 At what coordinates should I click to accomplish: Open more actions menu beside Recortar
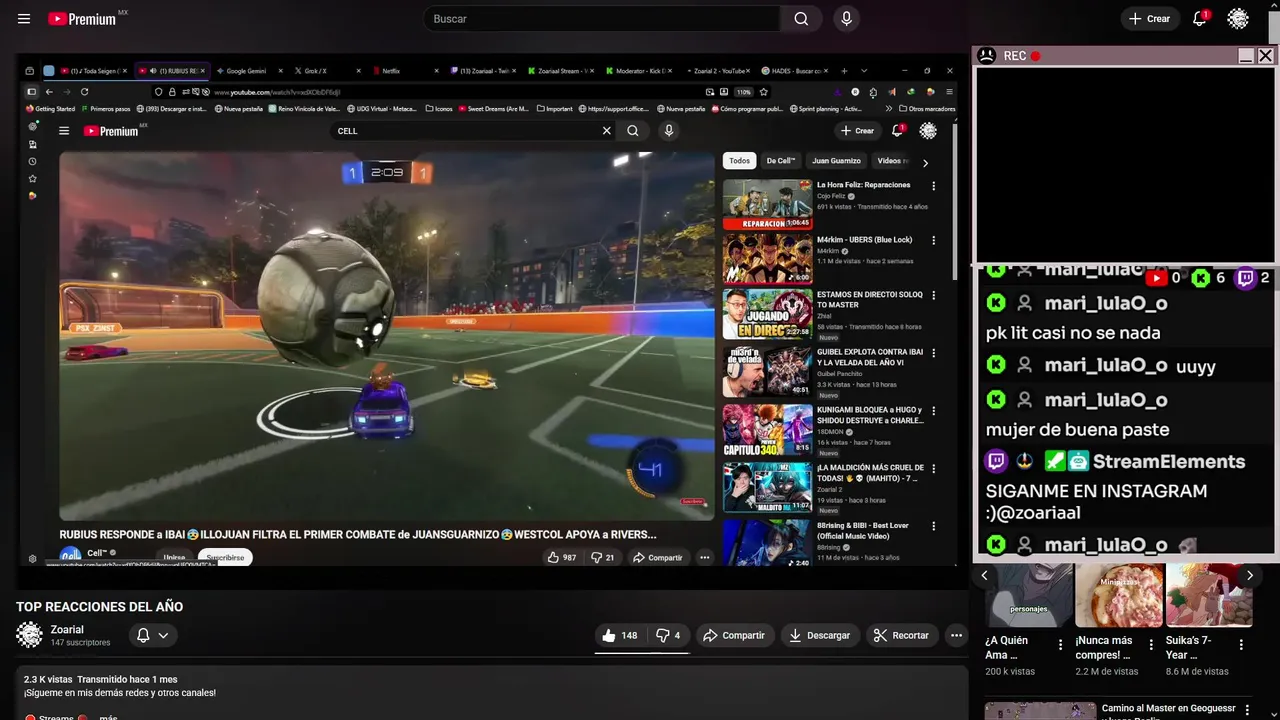click(956, 635)
